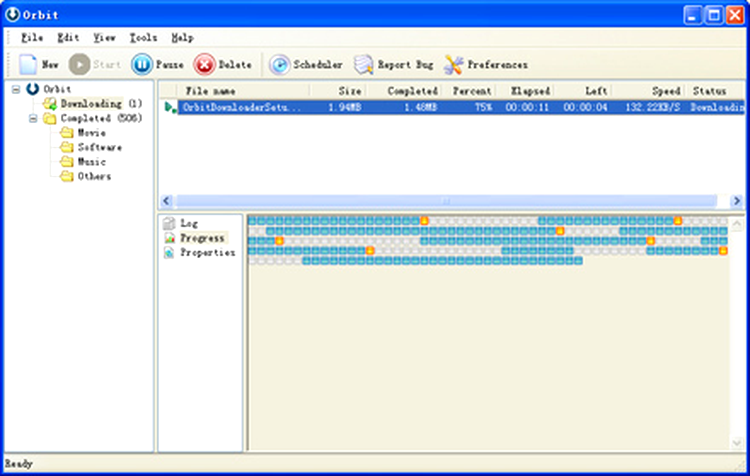Click the Report Bug icon
This screenshot has width=750, height=476.
point(364,65)
